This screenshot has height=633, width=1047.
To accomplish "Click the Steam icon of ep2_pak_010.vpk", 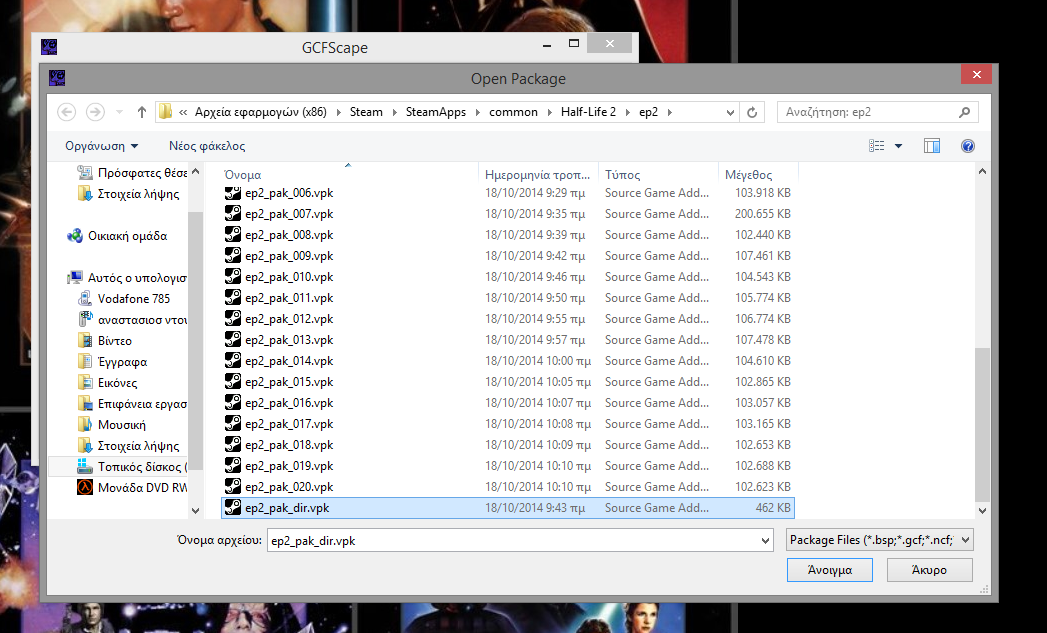I will (232, 277).
